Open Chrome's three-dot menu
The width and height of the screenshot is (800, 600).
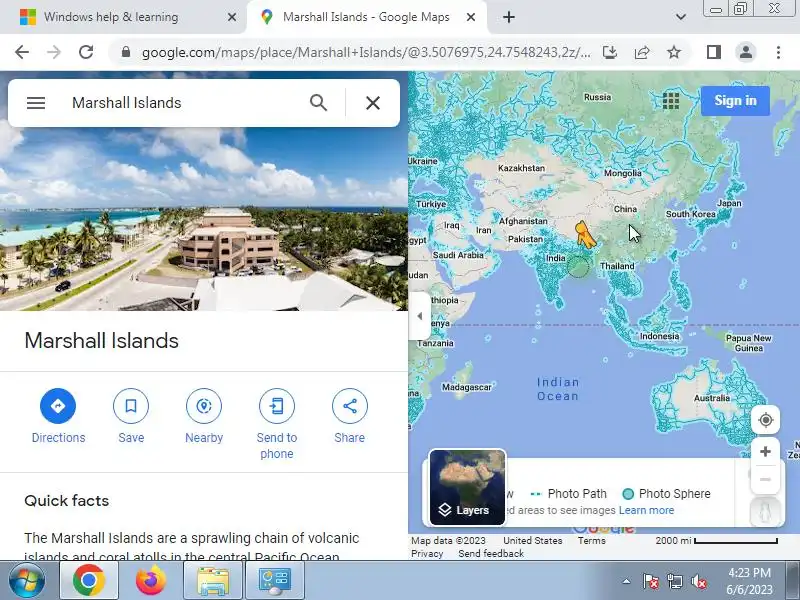tap(778, 52)
